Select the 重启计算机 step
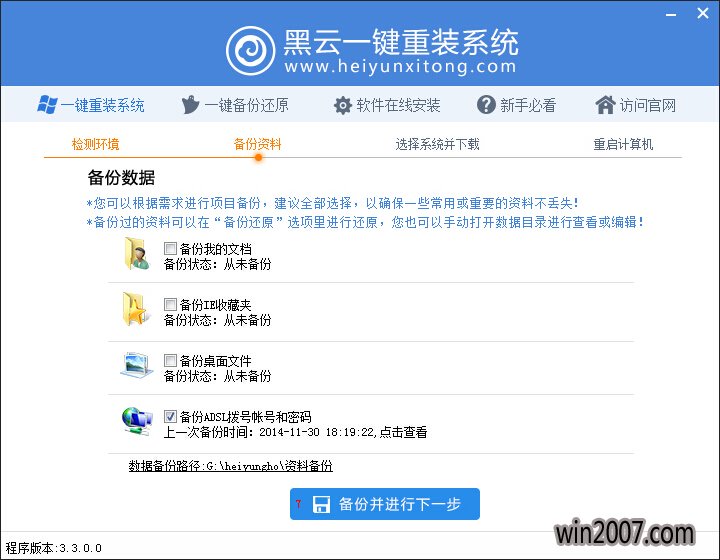 tap(623, 144)
